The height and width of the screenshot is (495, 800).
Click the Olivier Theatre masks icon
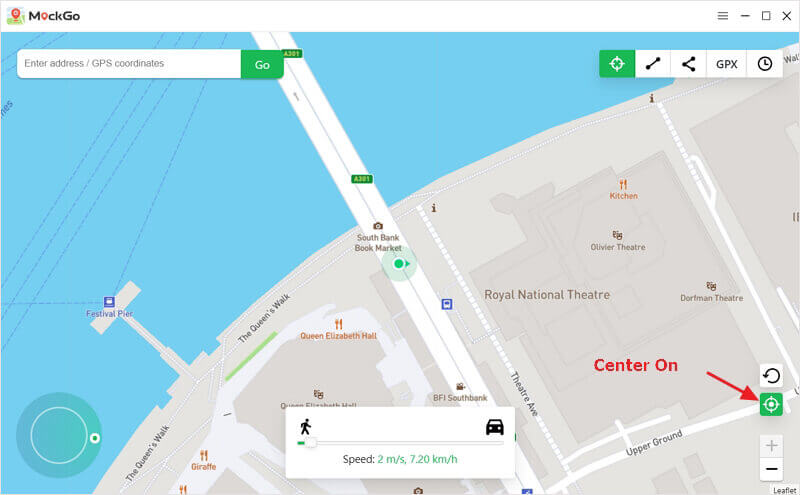tap(617, 235)
